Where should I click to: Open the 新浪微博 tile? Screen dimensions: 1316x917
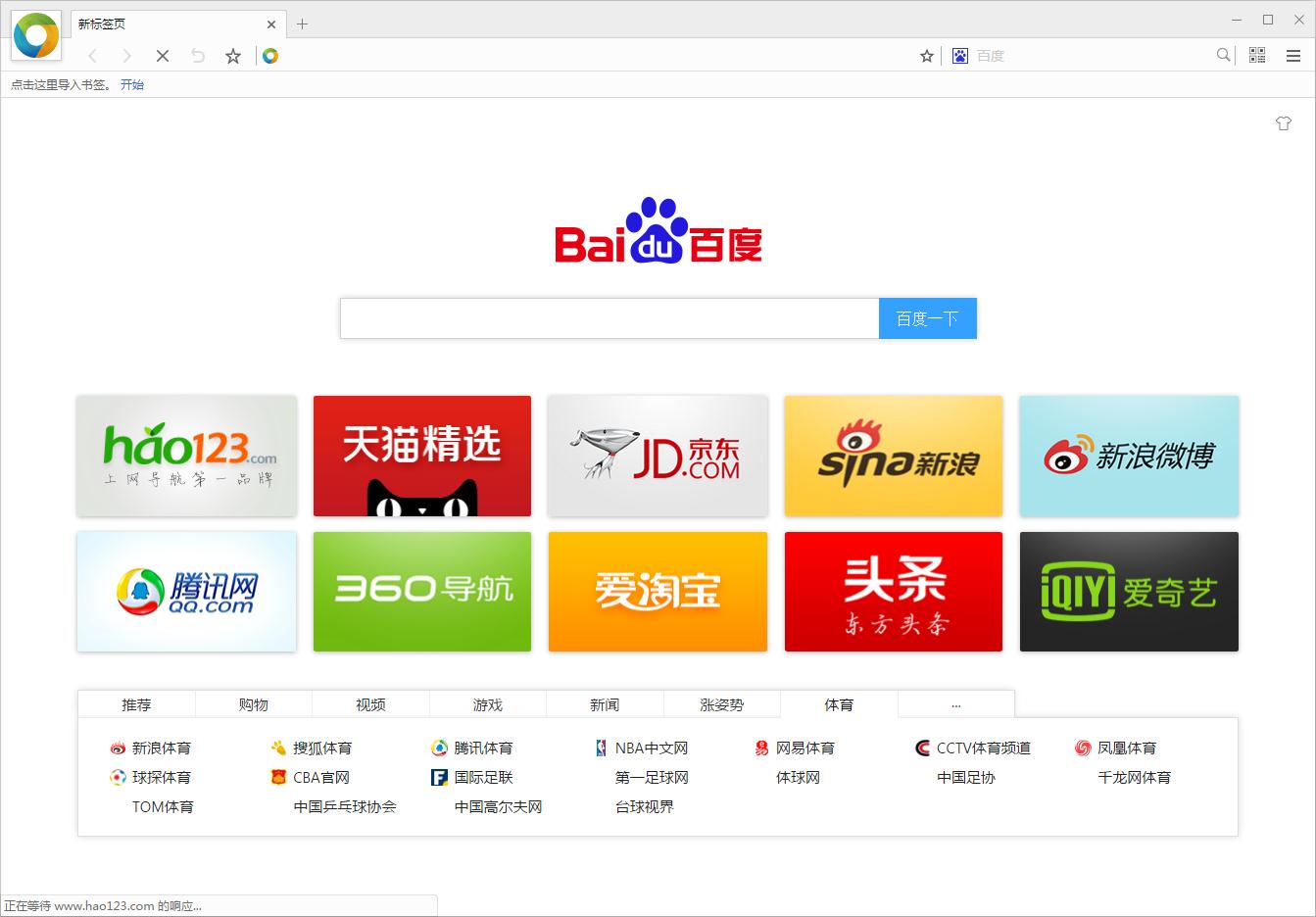1129,456
